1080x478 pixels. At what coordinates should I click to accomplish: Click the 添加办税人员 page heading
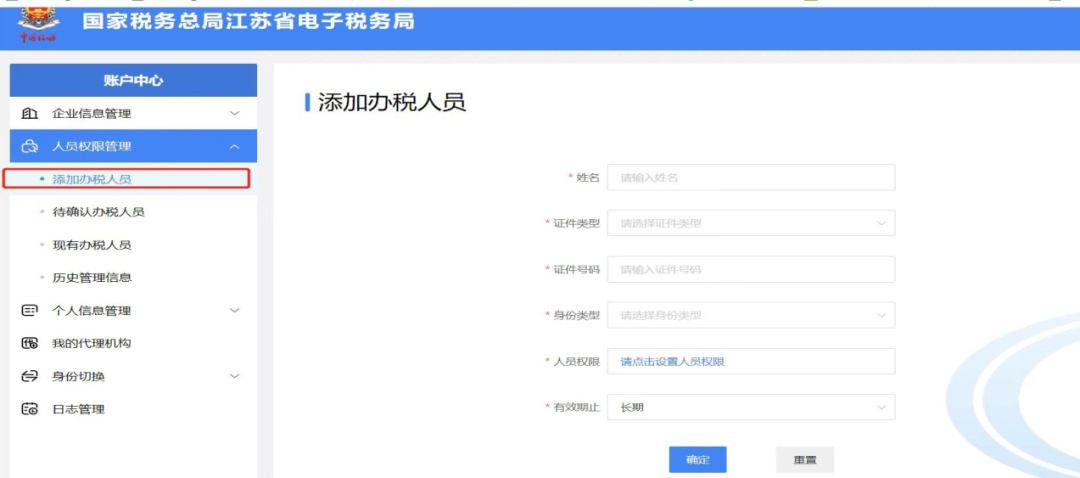(x=392, y=102)
